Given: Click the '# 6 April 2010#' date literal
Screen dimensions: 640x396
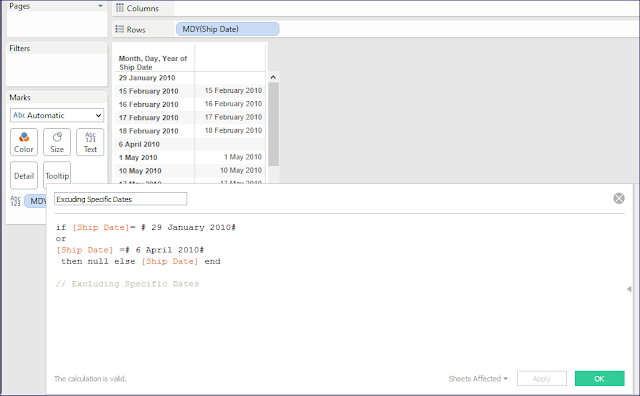Looking at the screenshot, I should click(164, 250).
